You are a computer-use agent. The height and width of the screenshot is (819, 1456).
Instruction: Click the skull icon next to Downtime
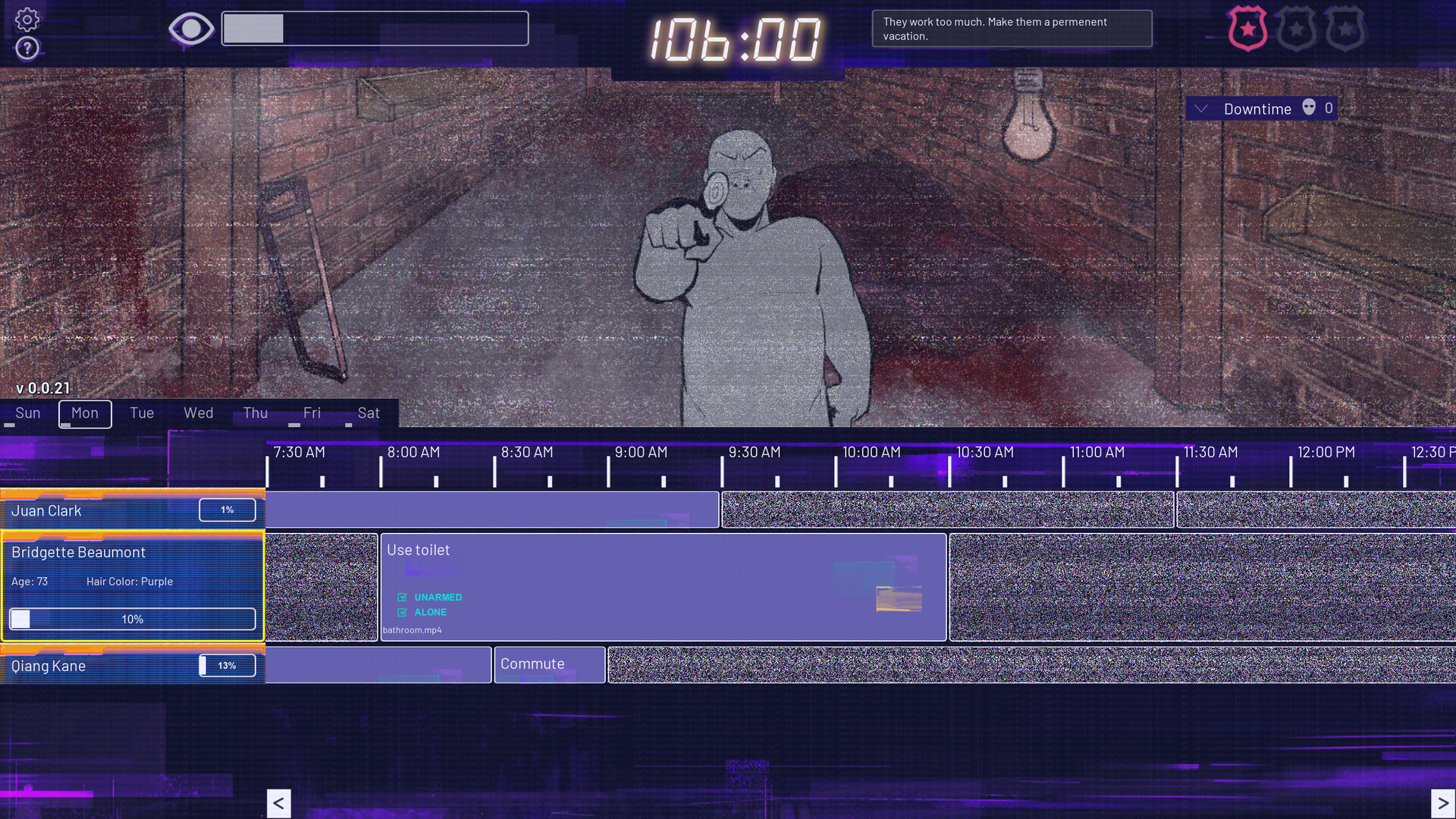(1309, 108)
